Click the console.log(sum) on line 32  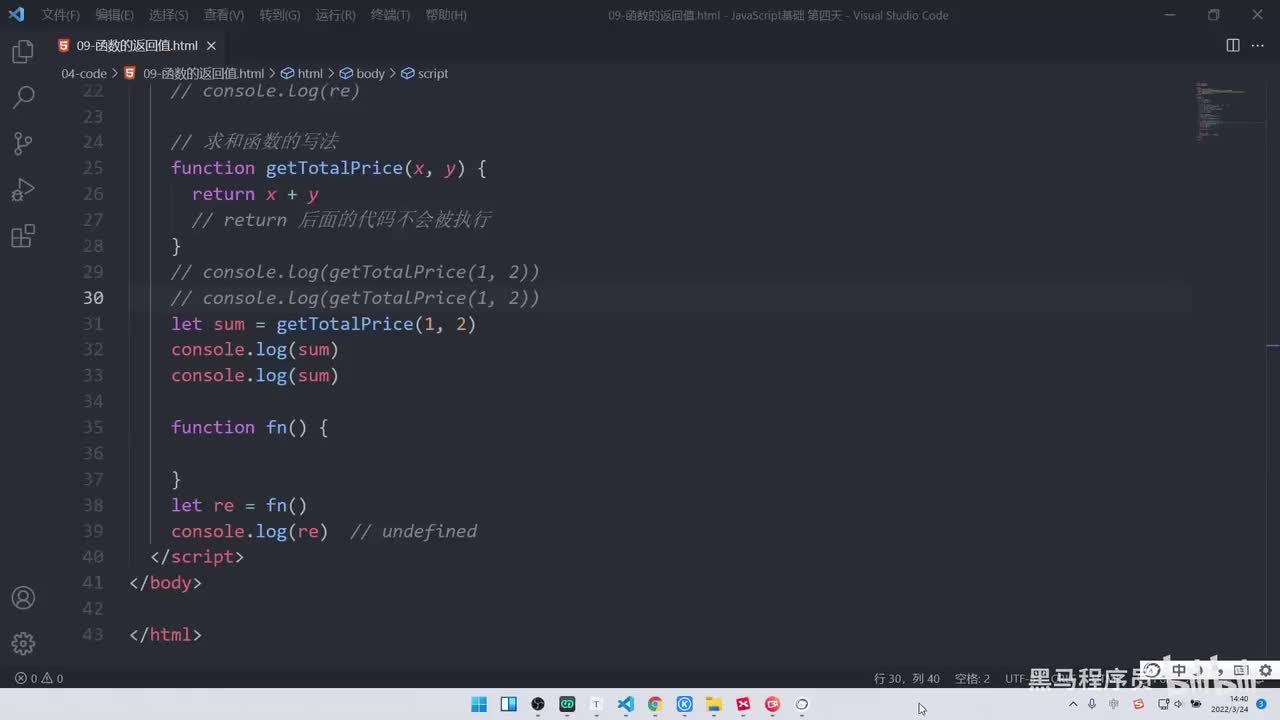tap(255, 350)
